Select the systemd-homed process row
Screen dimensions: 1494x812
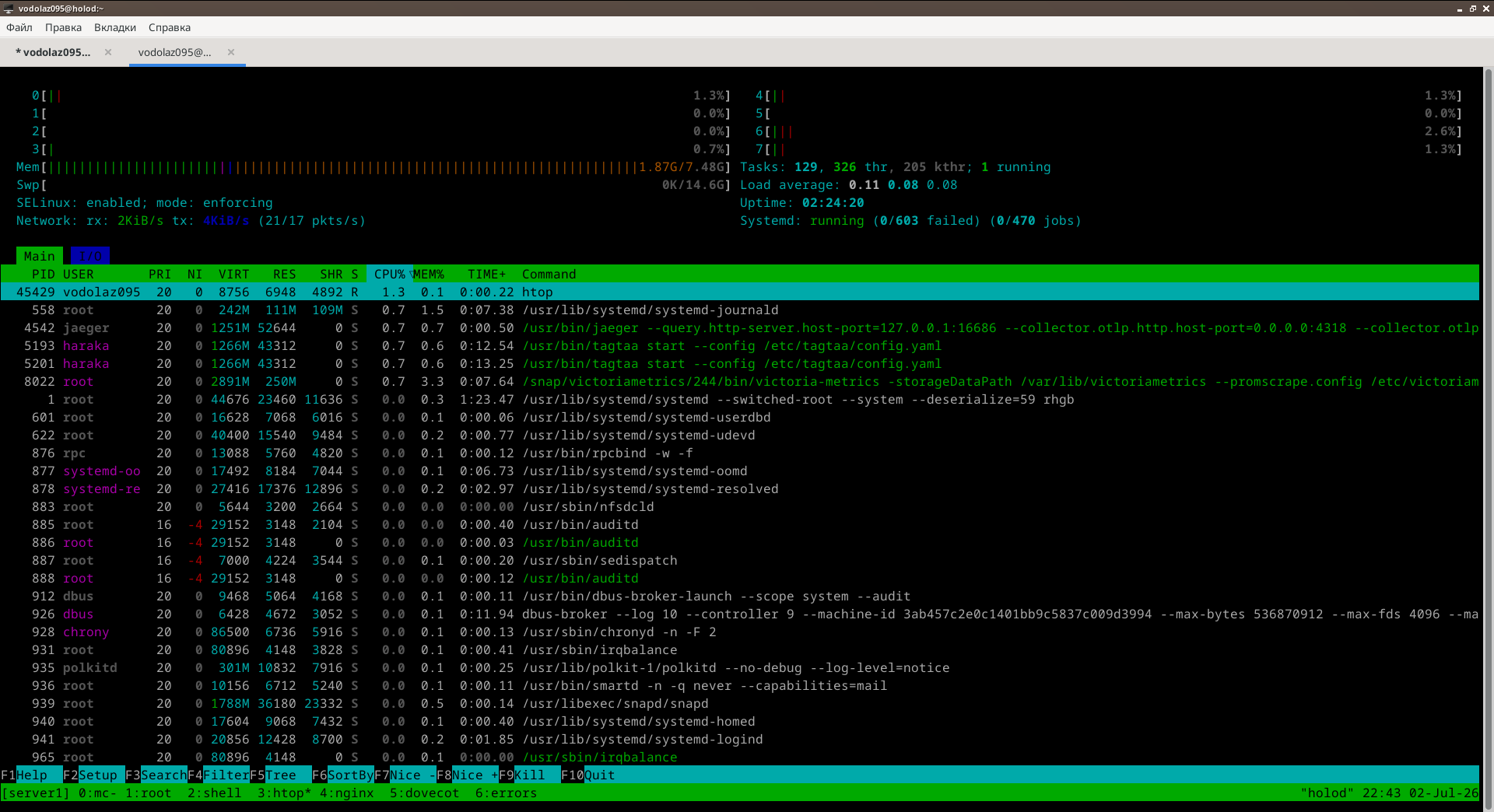(x=739, y=721)
